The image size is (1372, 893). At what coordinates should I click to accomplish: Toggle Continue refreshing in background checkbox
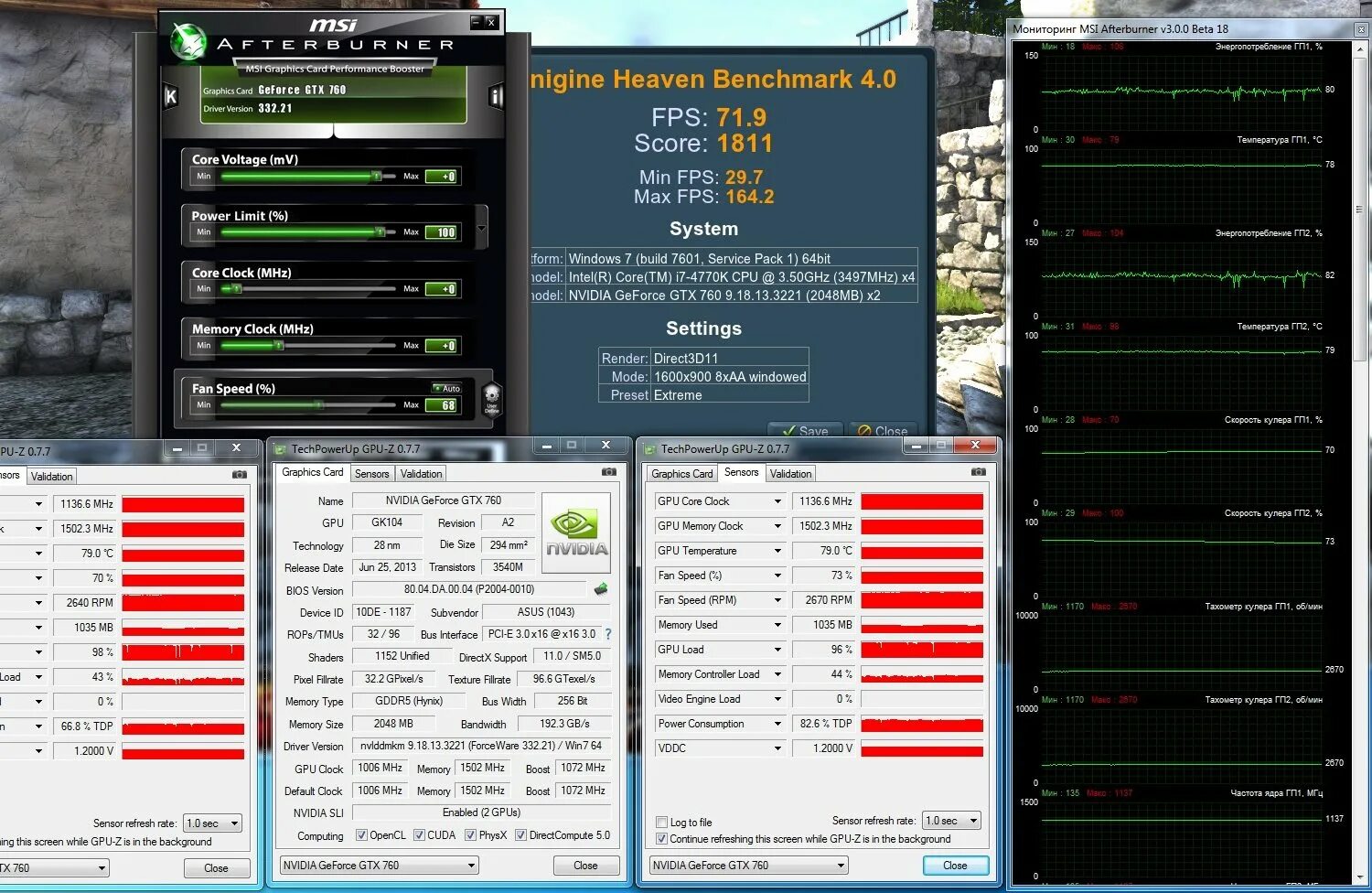click(x=661, y=839)
